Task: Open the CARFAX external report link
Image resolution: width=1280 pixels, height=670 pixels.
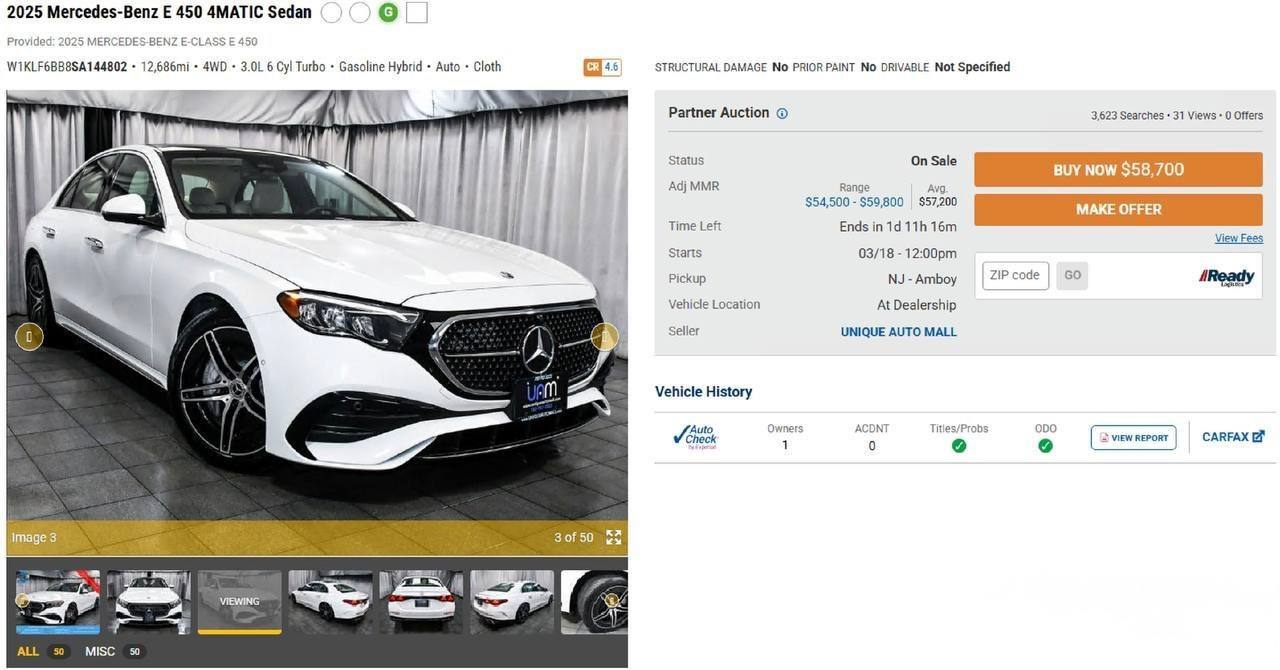Action: (1233, 437)
